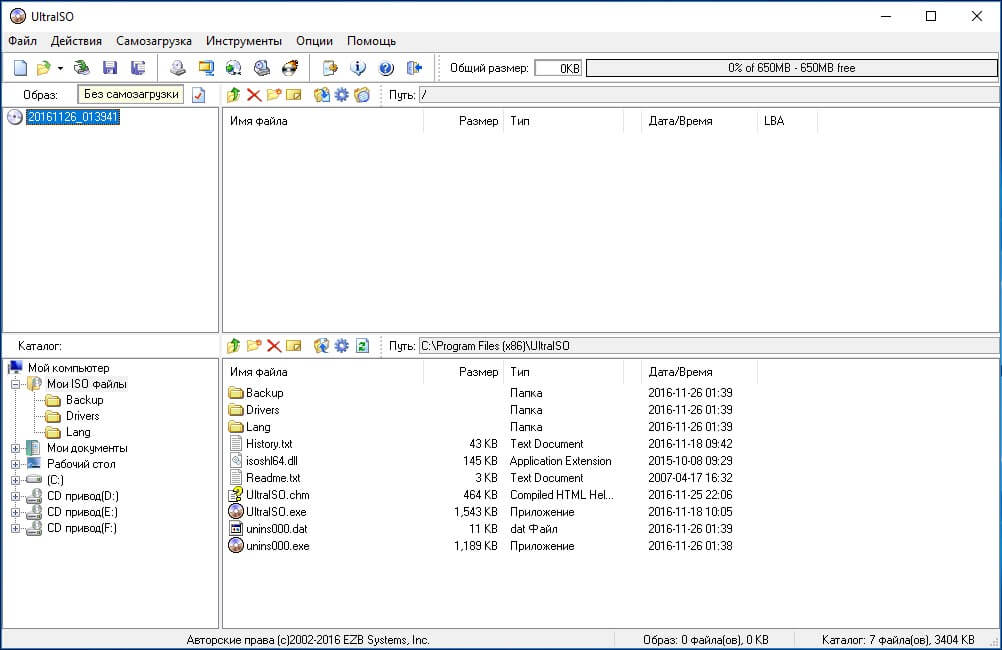
Task: Click the Save As icon
Action: click(x=137, y=68)
